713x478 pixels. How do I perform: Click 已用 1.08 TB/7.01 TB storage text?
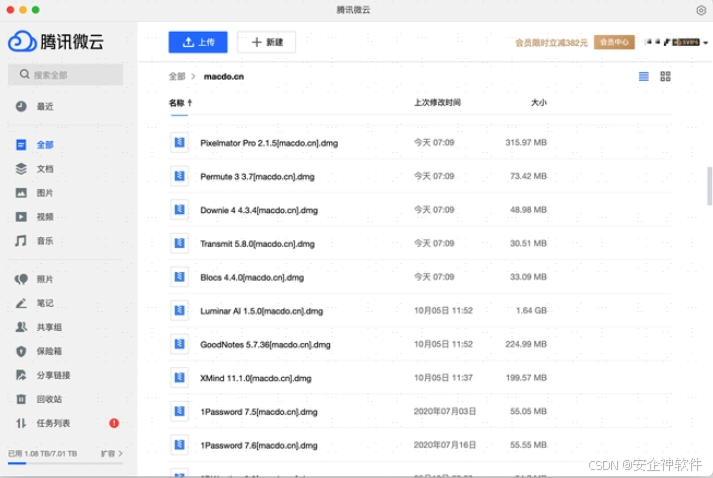coord(42,453)
